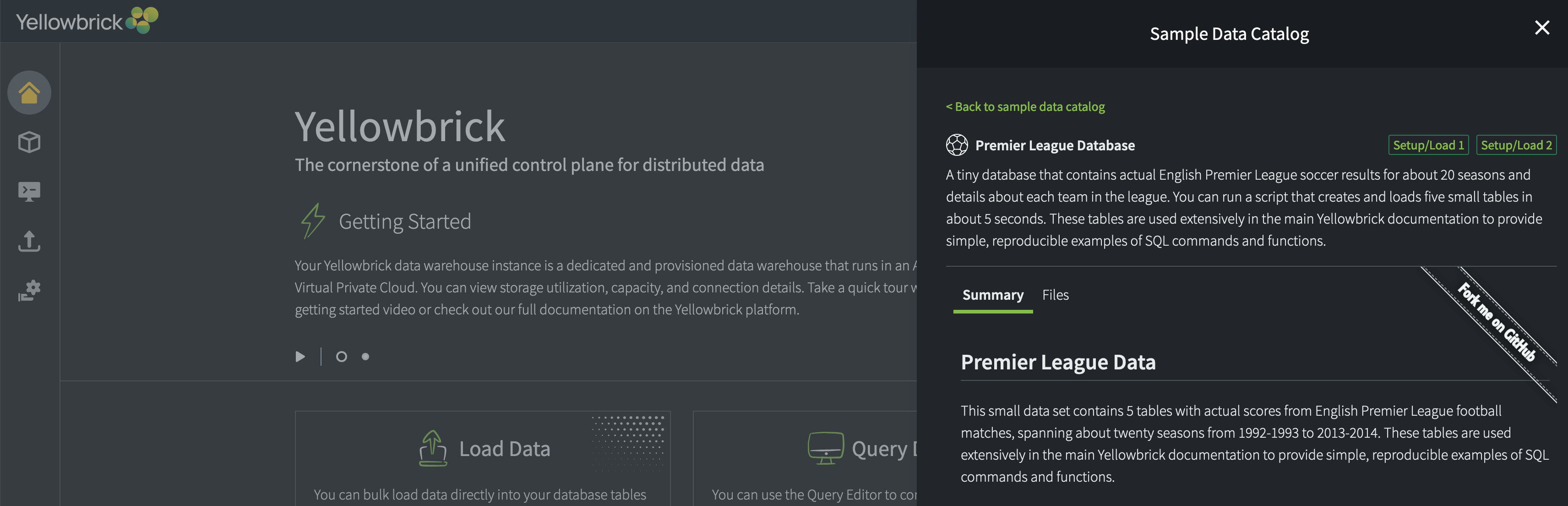This screenshot has height=506, width=1568.
Task: Click the Setup/Load 2 button
Action: pos(1516,145)
